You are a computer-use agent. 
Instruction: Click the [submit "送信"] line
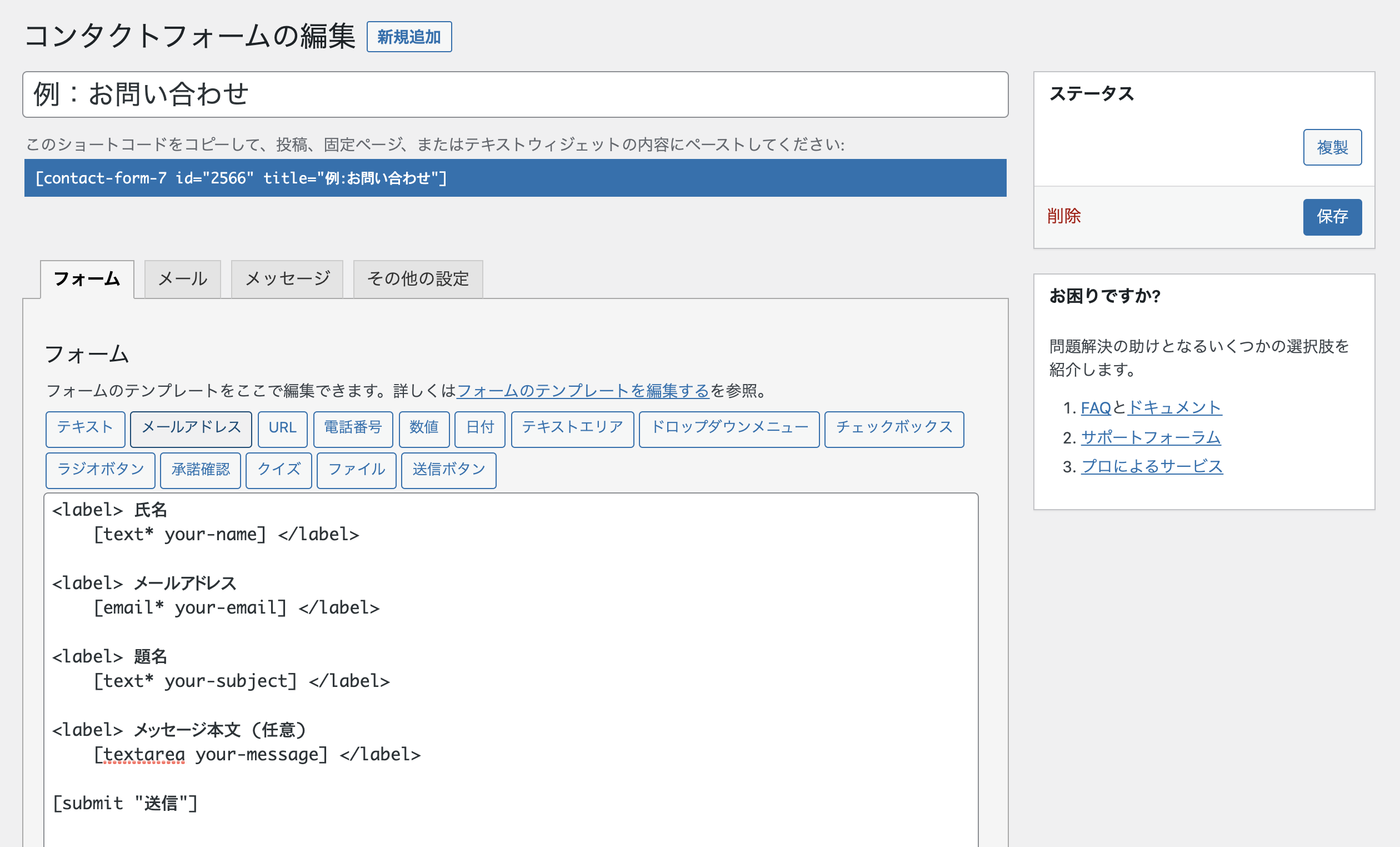[x=125, y=803]
